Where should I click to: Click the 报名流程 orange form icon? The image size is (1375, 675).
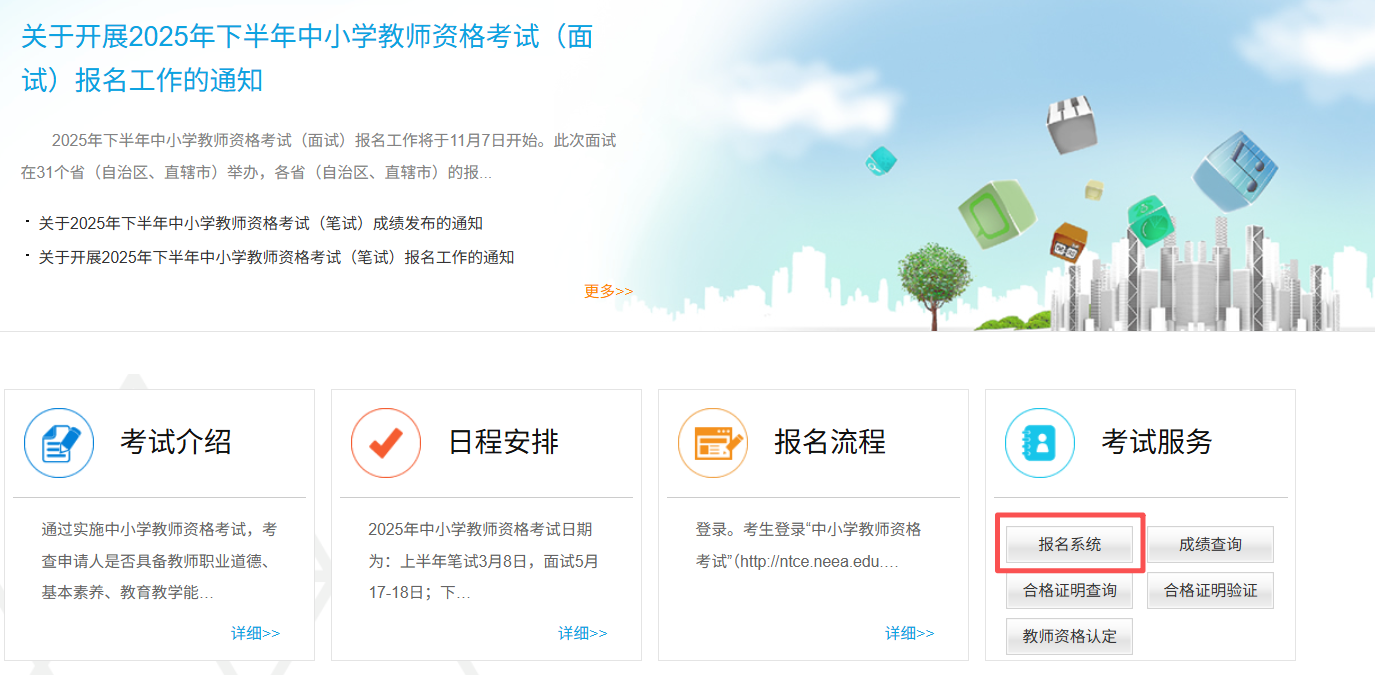(x=713, y=442)
